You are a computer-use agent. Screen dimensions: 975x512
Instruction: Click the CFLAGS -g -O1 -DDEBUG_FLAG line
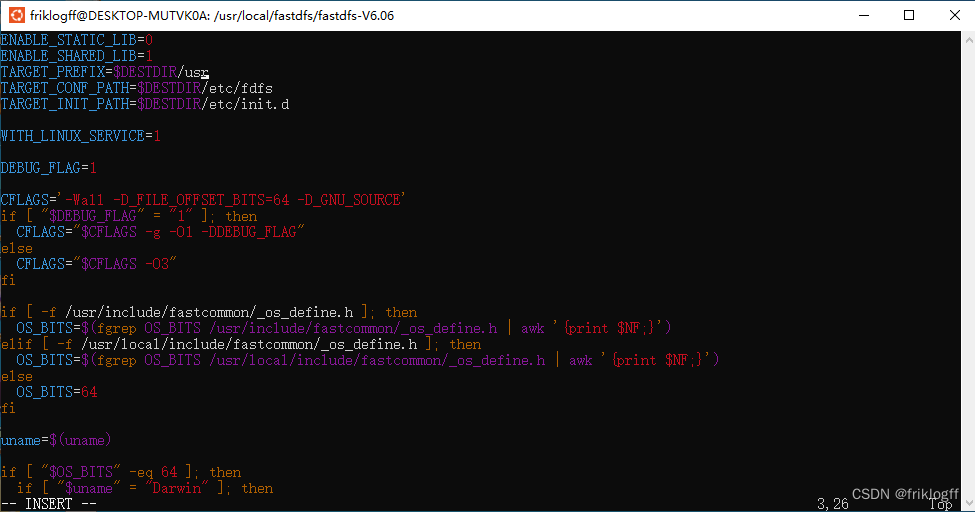[160, 232]
